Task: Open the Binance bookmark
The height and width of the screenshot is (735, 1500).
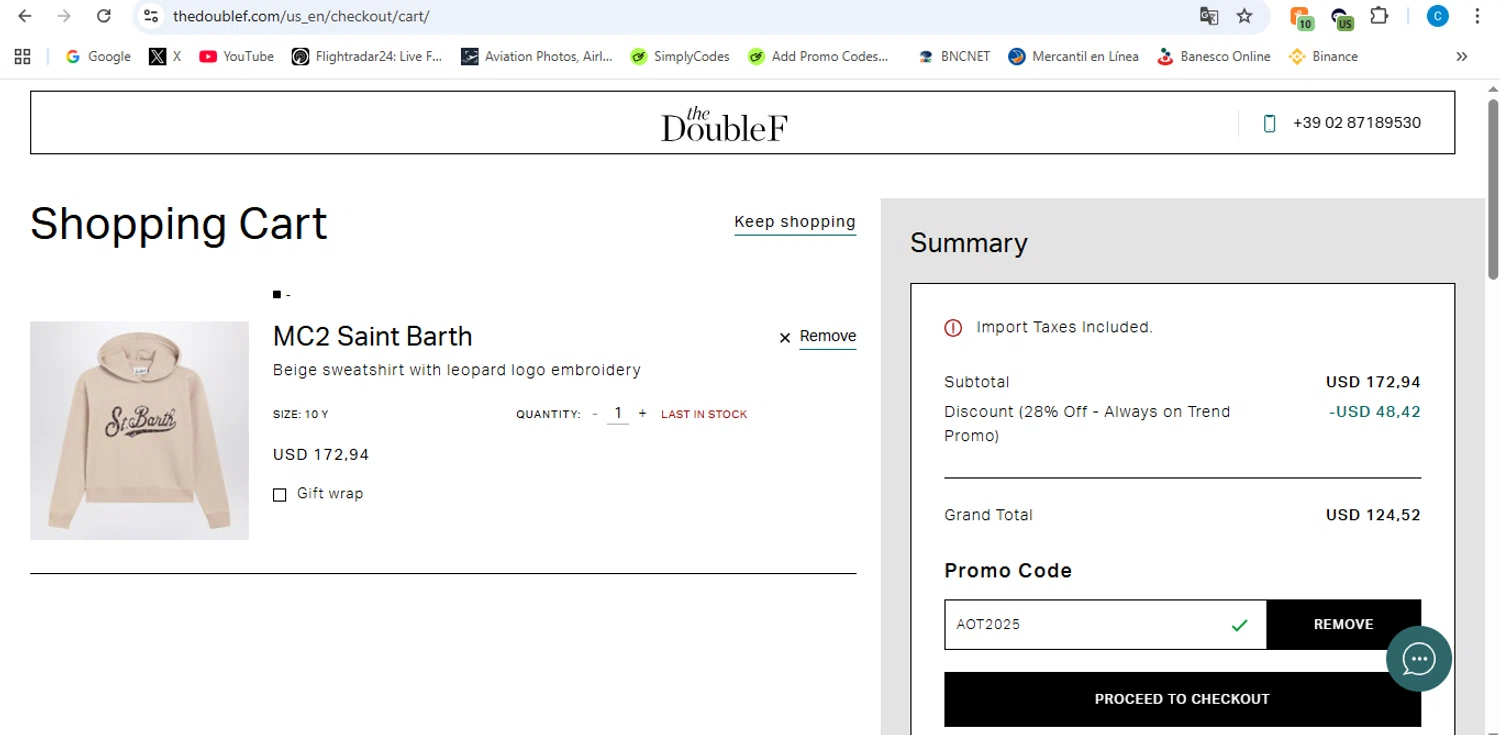Action: [1323, 57]
